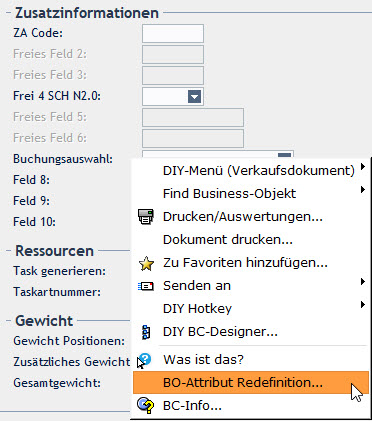
Task: Click the Freies Feld 5 input box
Action: [x=193, y=117]
